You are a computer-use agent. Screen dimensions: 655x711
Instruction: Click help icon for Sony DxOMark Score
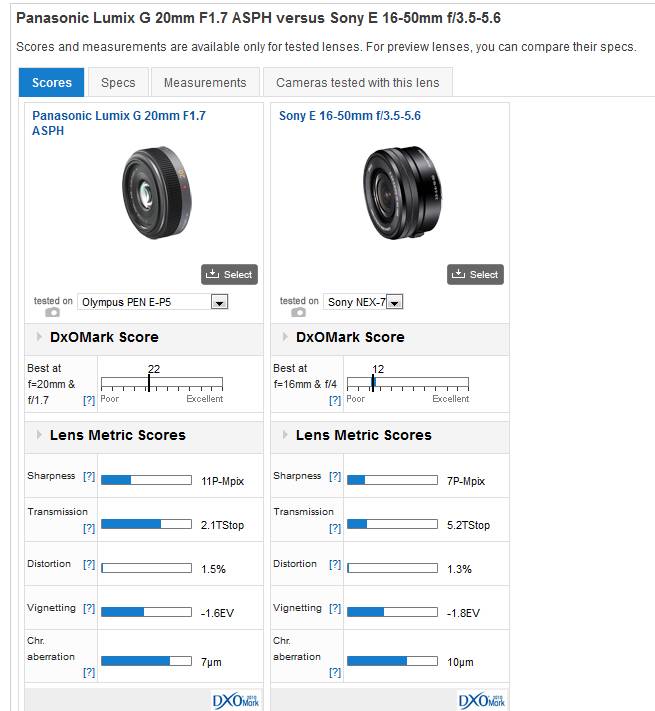335,400
